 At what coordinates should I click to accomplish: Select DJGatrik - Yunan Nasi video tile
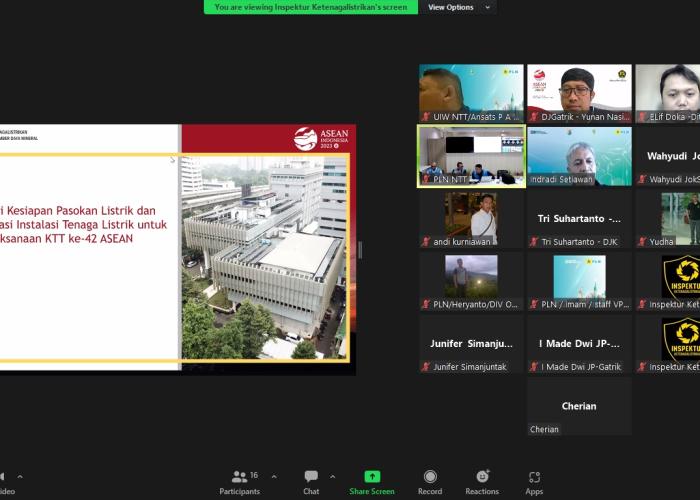[x=579, y=92]
